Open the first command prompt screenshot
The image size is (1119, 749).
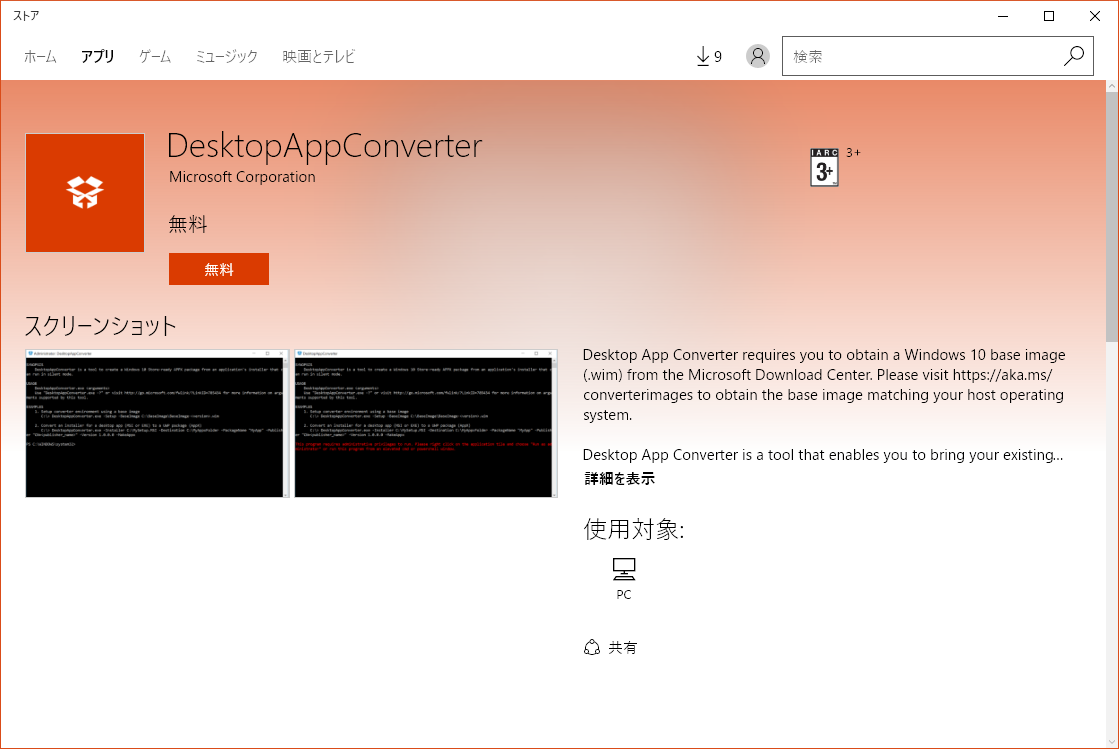click(157, 423)
